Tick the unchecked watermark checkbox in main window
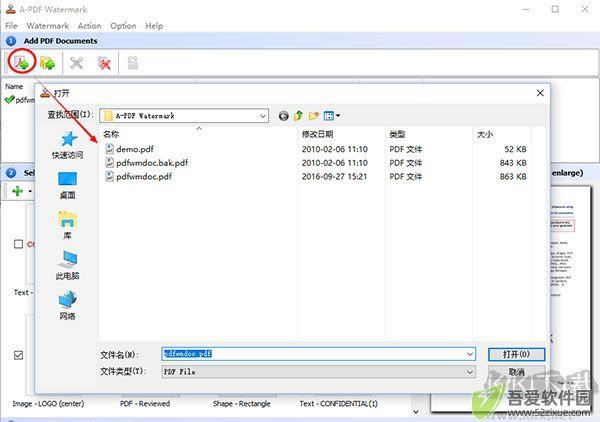600x422 pixels. coord(18,244)
